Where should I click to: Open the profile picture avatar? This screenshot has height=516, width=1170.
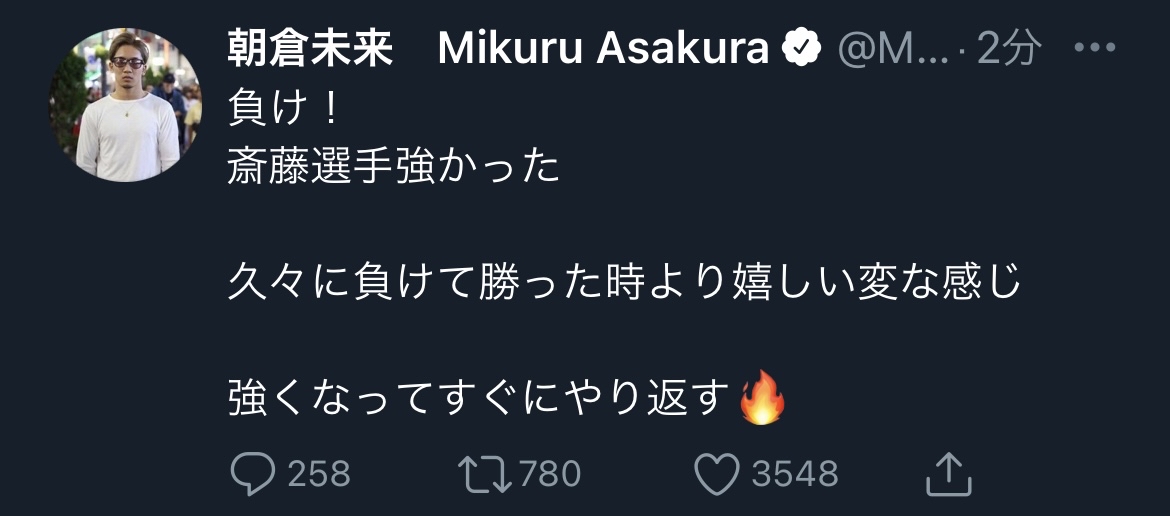pyautogui.click(x=125, y=105)
